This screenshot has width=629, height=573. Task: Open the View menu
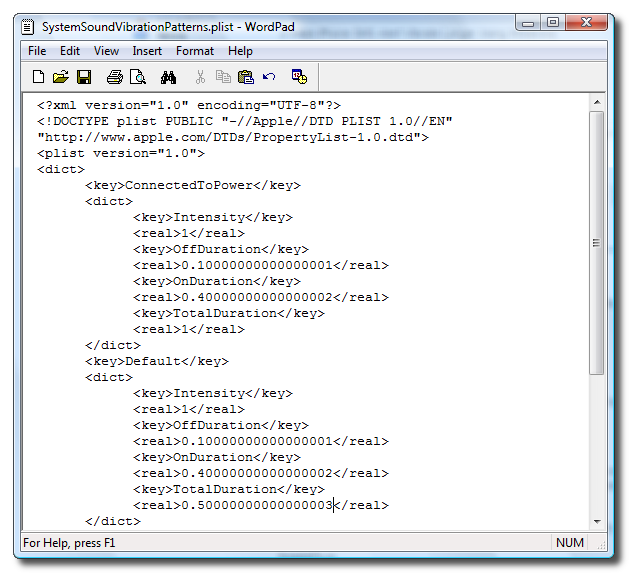point(106,51)
